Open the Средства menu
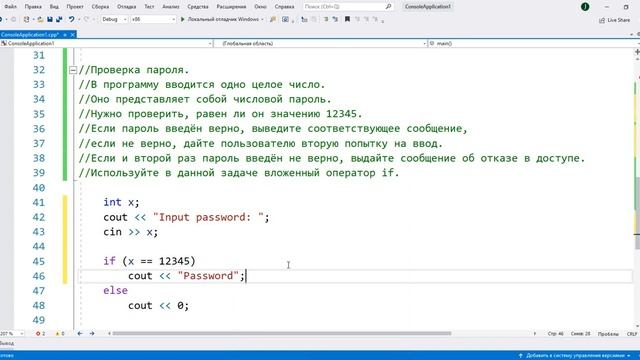Screen dimensions: 640x360 point(198,7)
